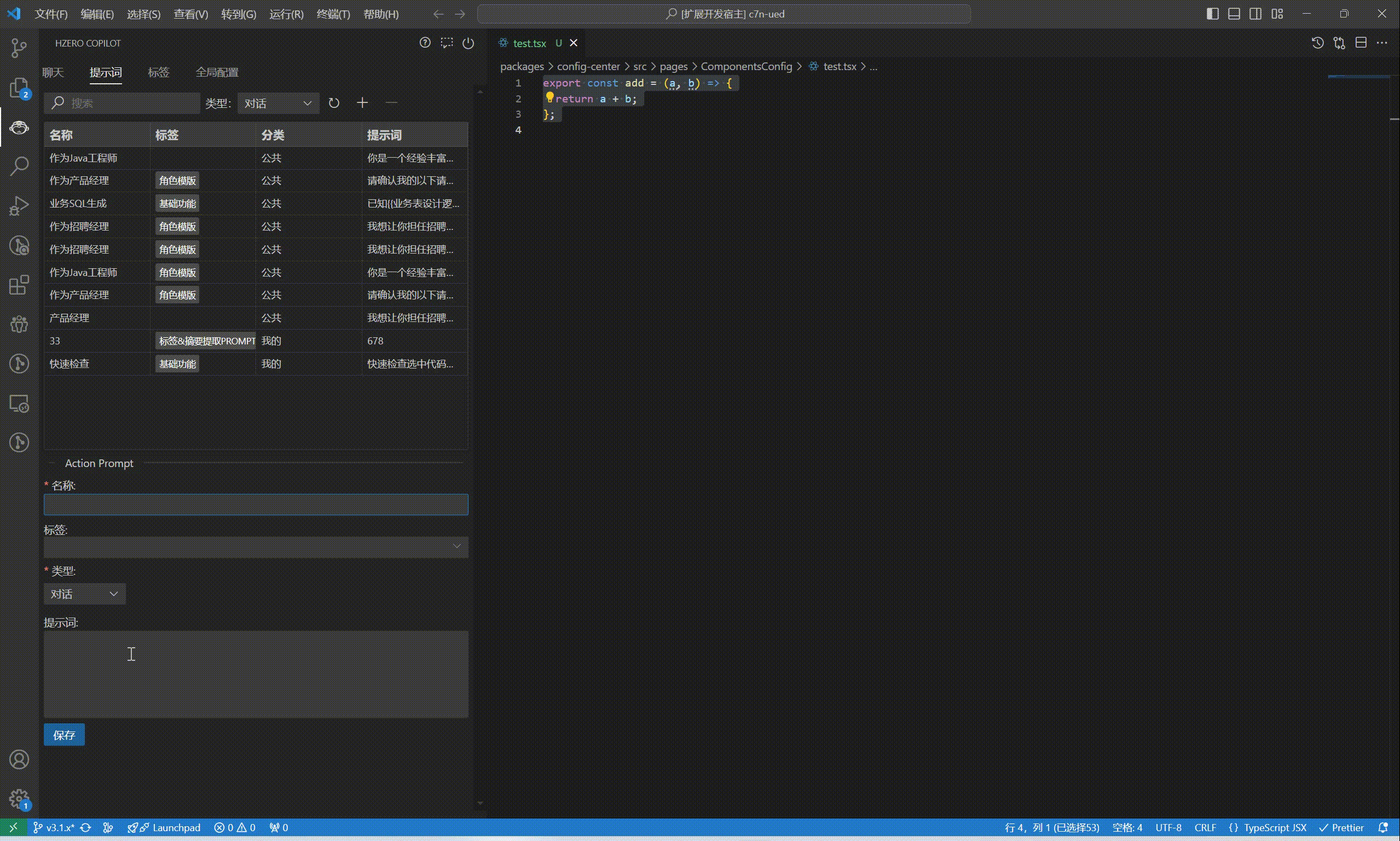Open the 终端(T) menu

tap(333, 14)
